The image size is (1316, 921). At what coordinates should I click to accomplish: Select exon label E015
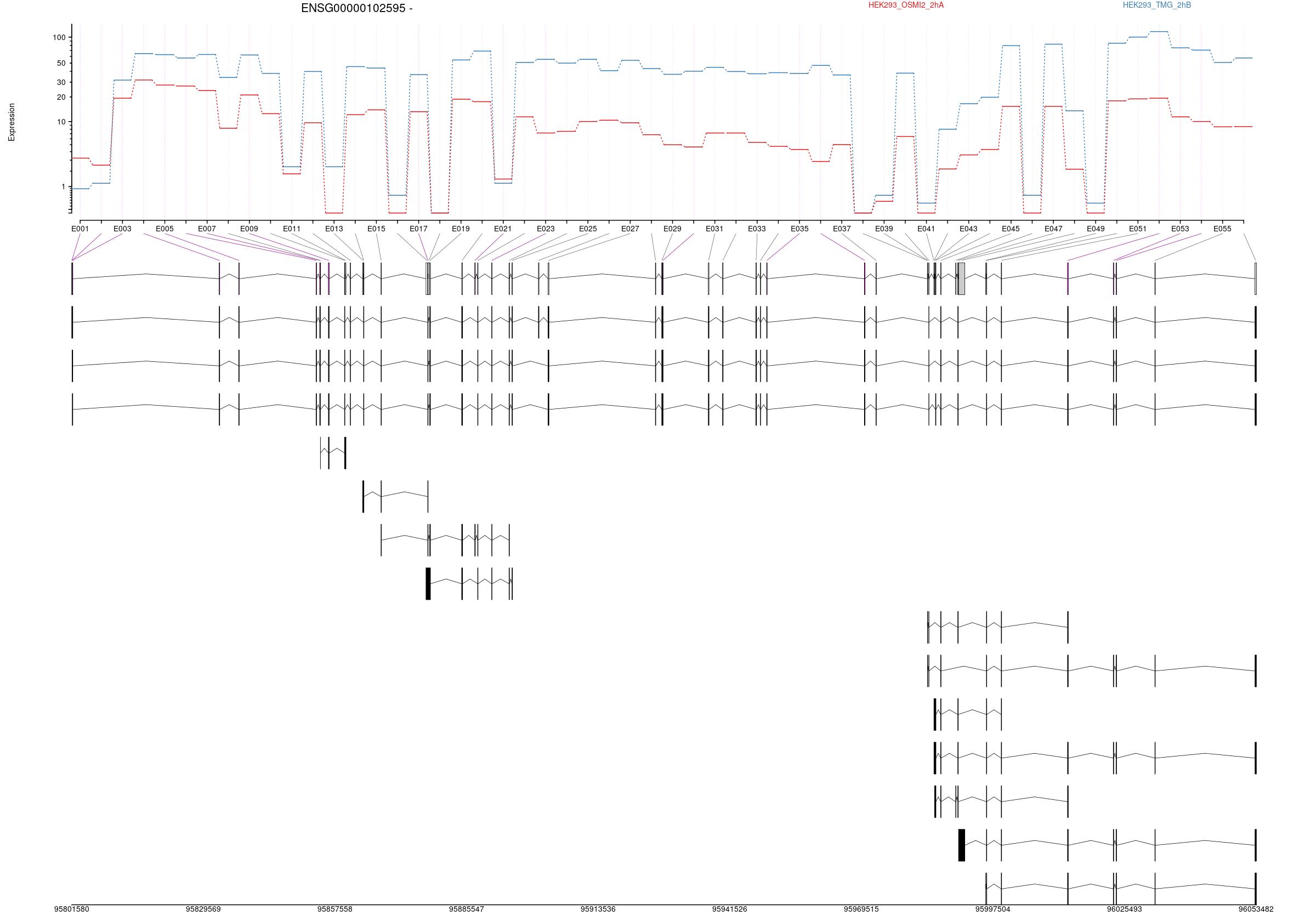[x=377, y=229]
